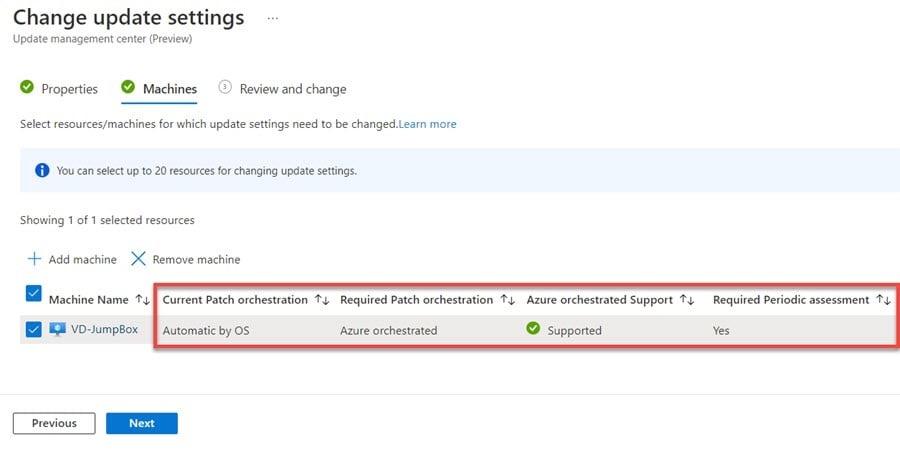Click the Next button
Screen dimensions: 900x450
(142, 423)
